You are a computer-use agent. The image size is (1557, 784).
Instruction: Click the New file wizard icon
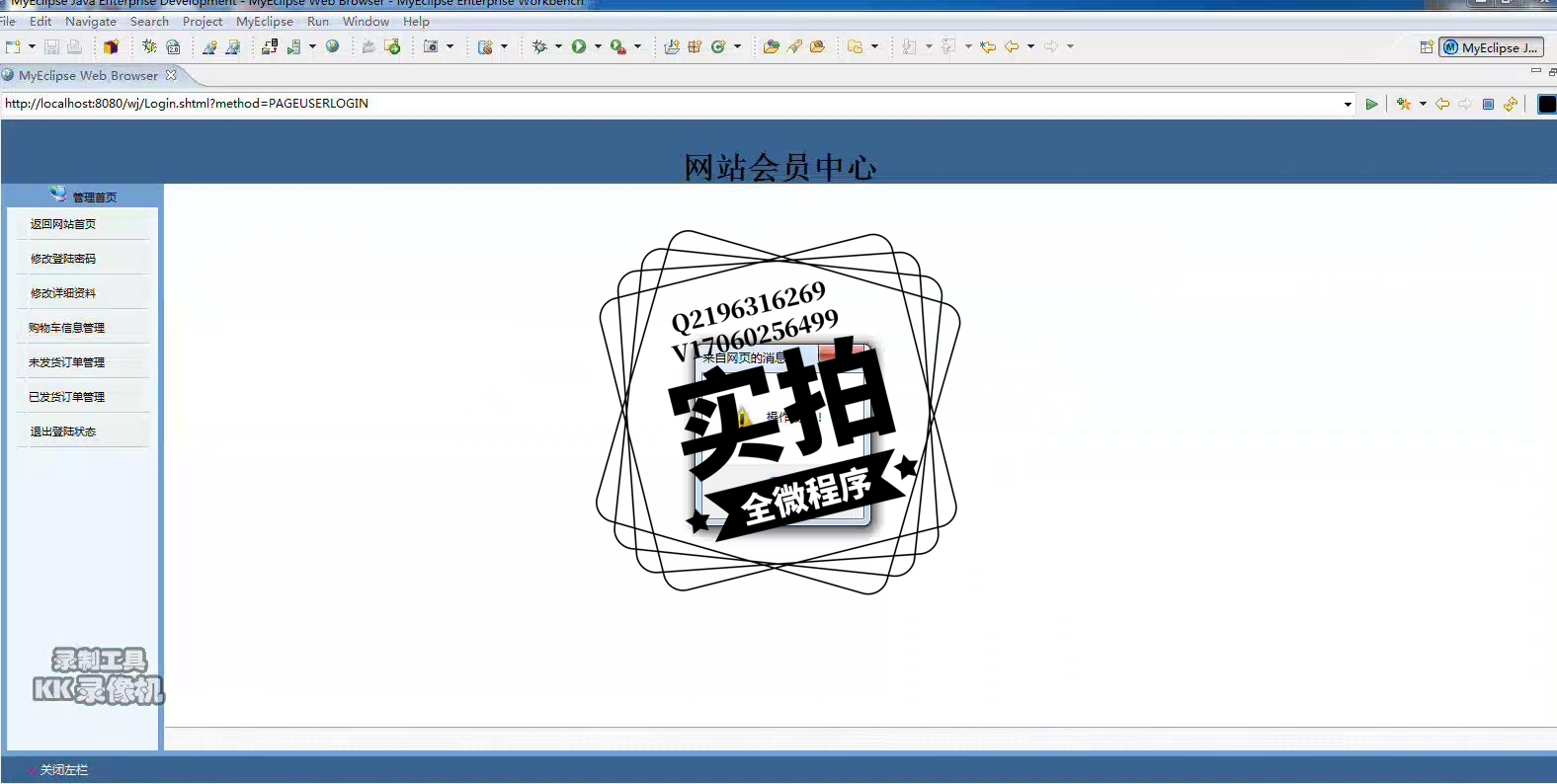(x=13, y=46)
